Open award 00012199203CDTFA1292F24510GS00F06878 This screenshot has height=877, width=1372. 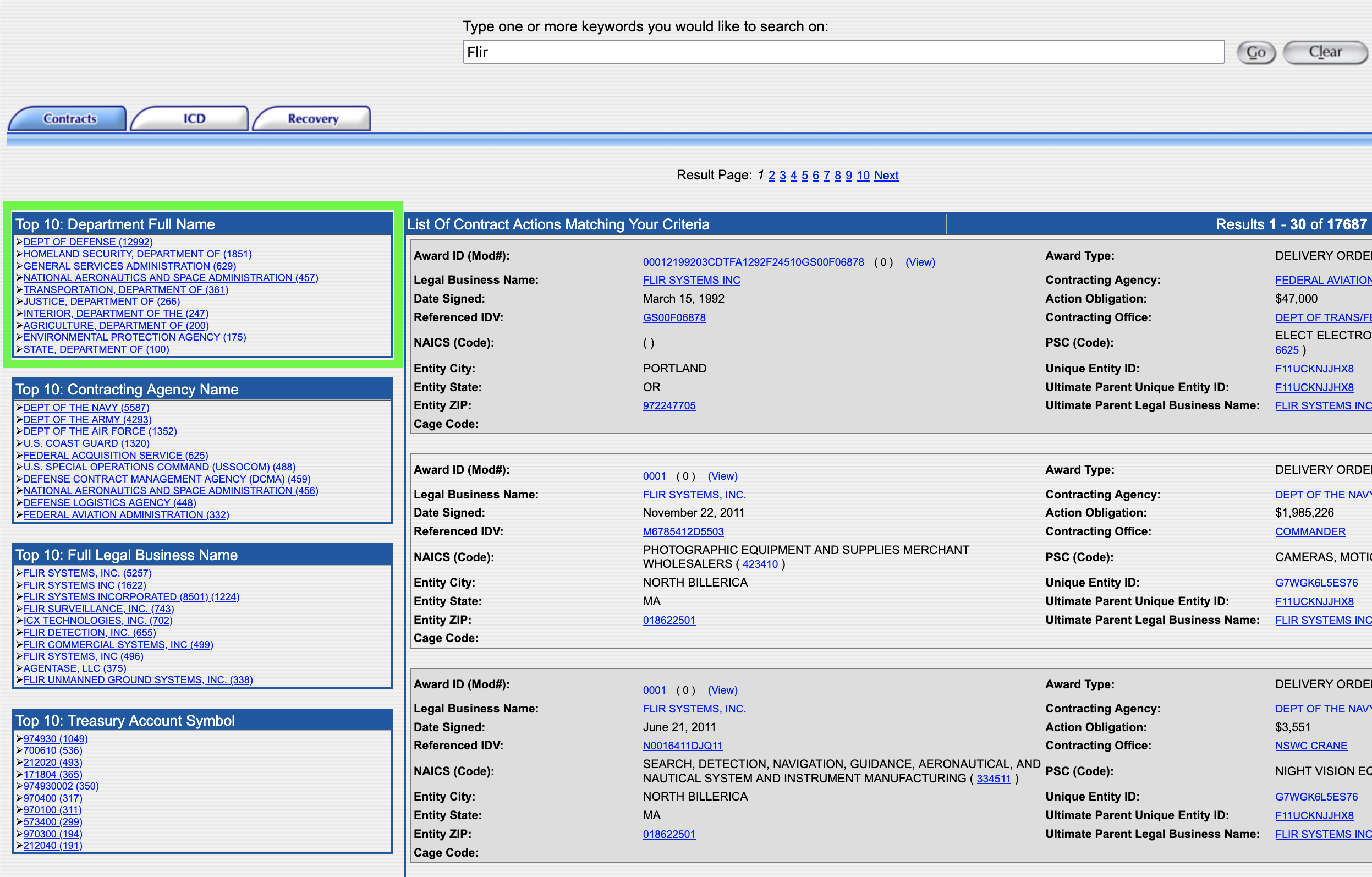coord(753,262)
